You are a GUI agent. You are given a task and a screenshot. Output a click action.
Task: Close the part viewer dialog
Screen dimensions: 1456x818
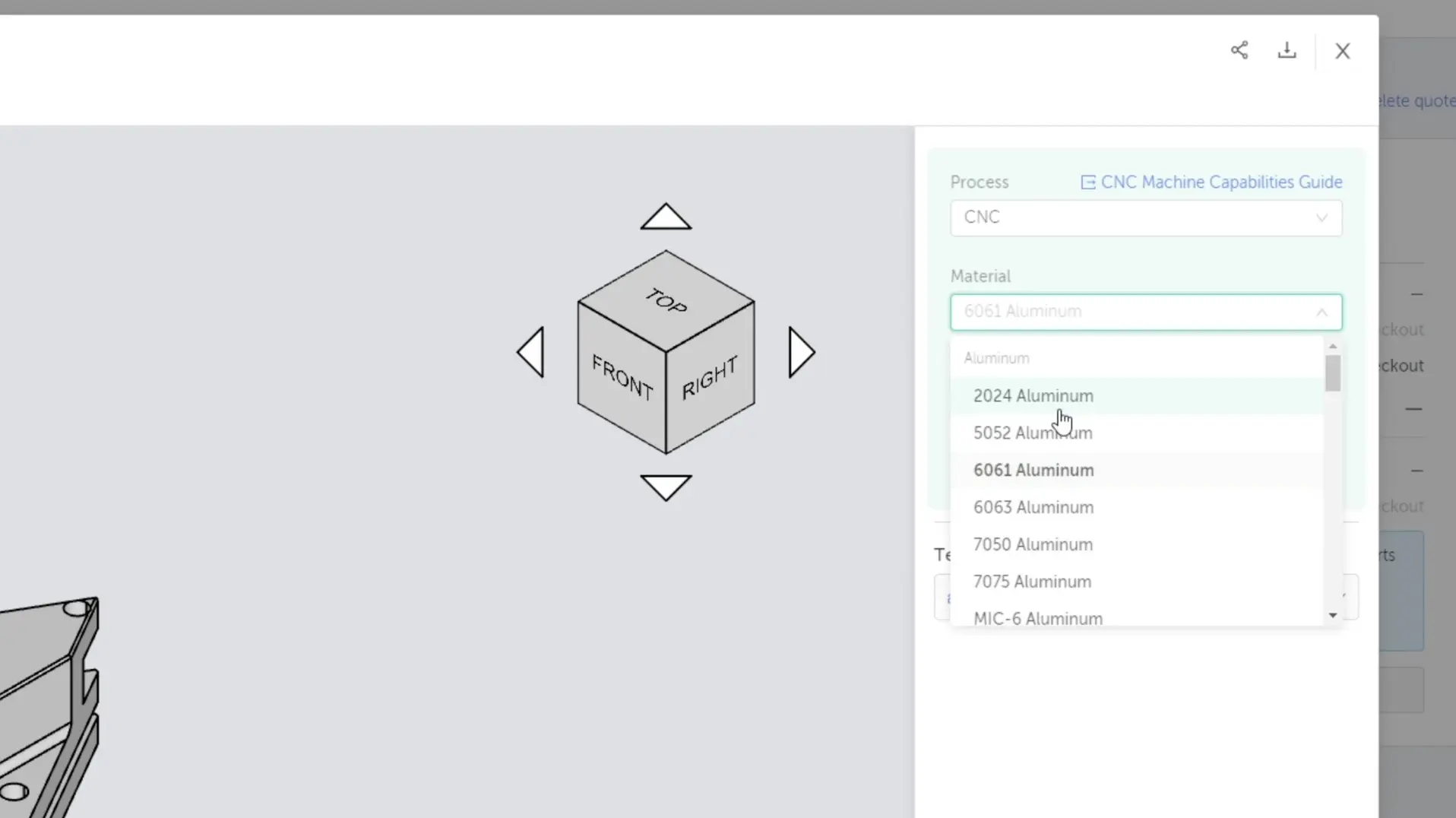(x=1343, y=51)
